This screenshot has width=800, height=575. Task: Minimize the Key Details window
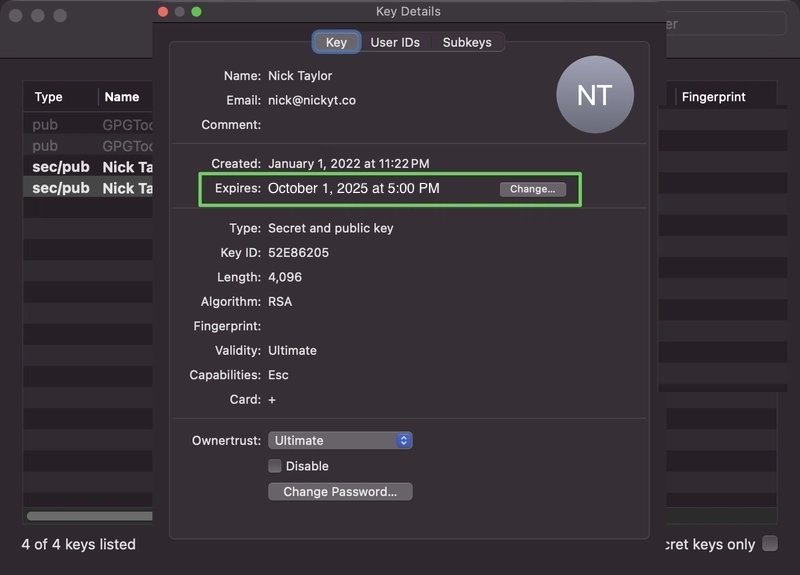[x=180, y=12]
